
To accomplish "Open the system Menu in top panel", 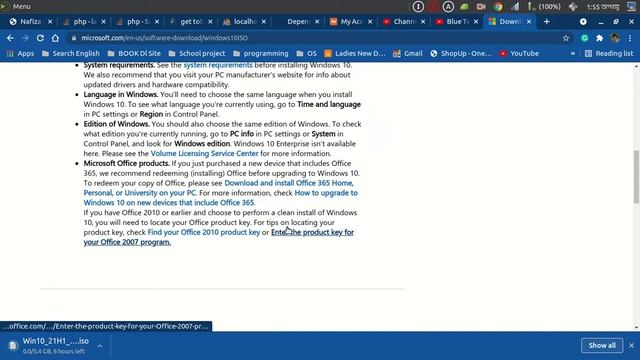I will (x=16, y=7).
